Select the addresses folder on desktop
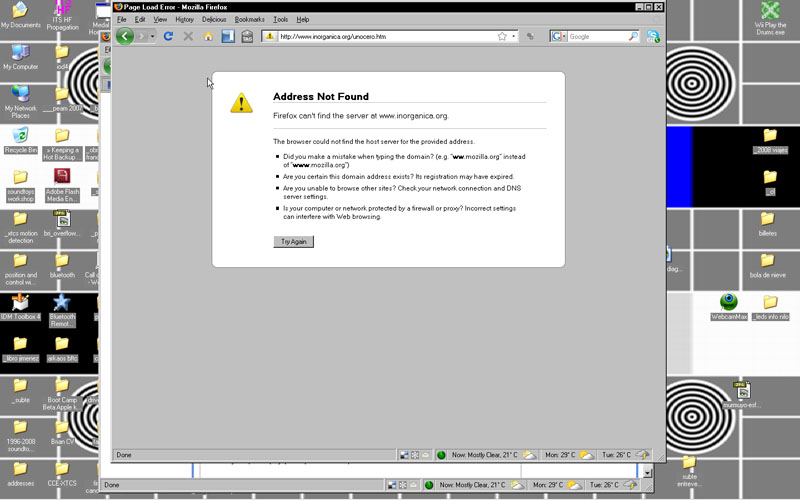Image resolution: width=800 pixels, height=500 pixels. 20,474
